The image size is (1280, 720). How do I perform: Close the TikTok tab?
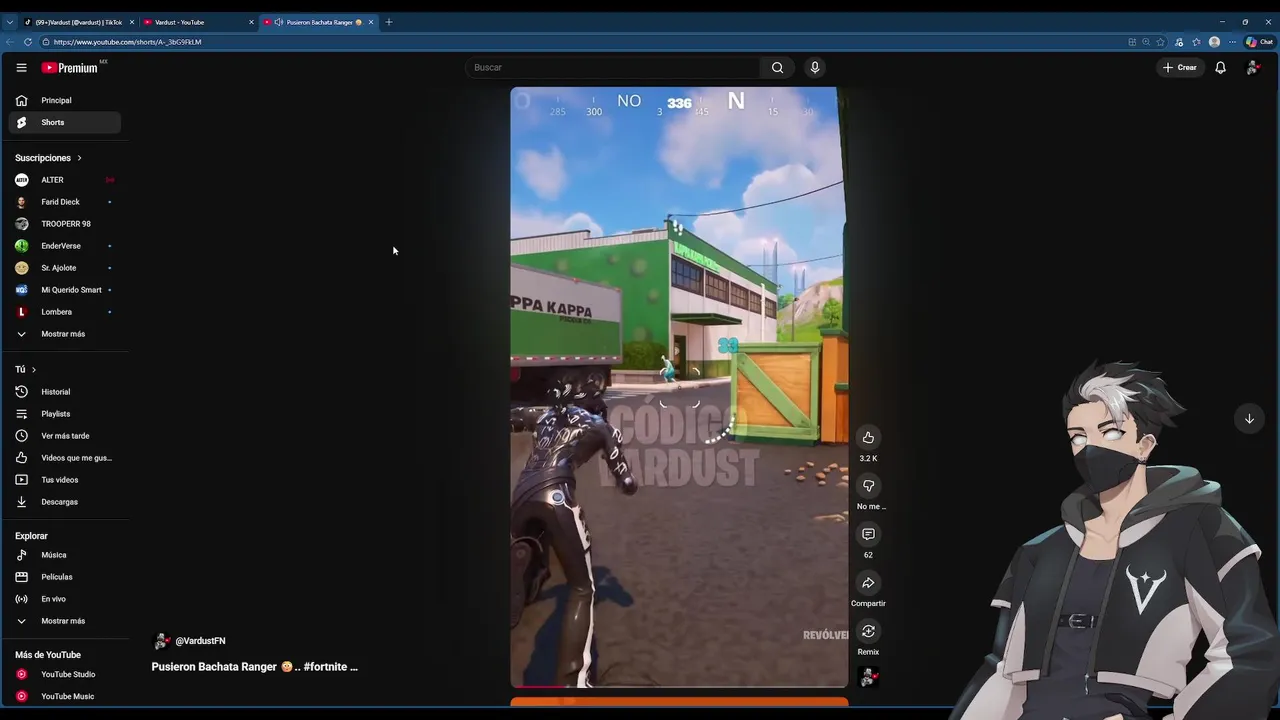coord(131,22)
